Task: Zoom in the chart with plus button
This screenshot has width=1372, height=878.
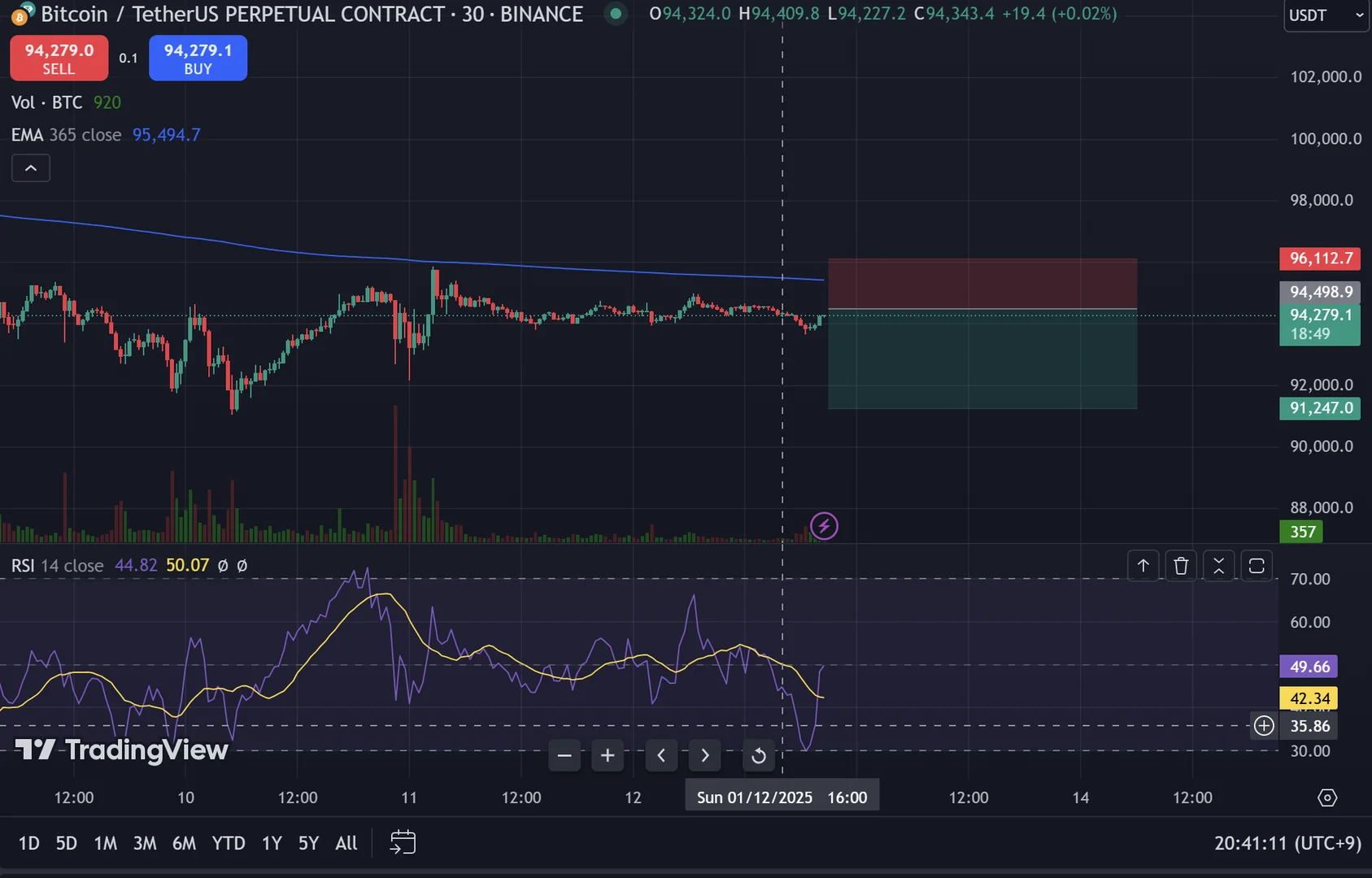Action: pos(608,756)
